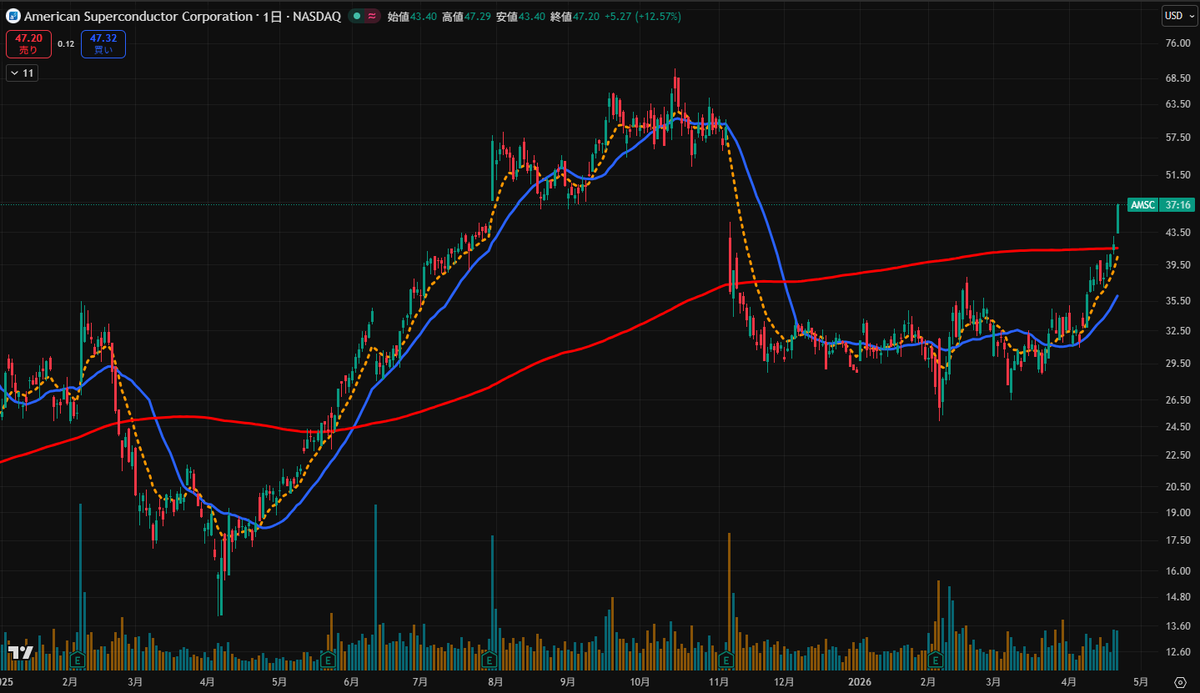
Task: Click the green market status dot
Action: coord(357,17)
